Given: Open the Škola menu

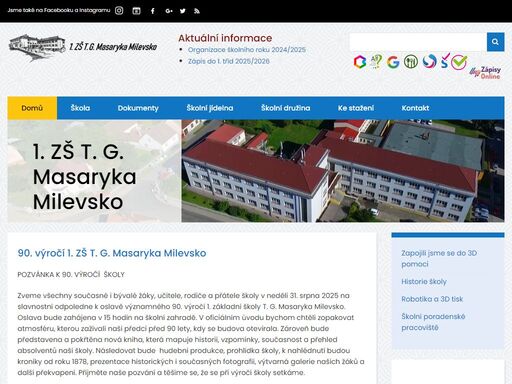Looking at the screenshot, I should [80, 108].
